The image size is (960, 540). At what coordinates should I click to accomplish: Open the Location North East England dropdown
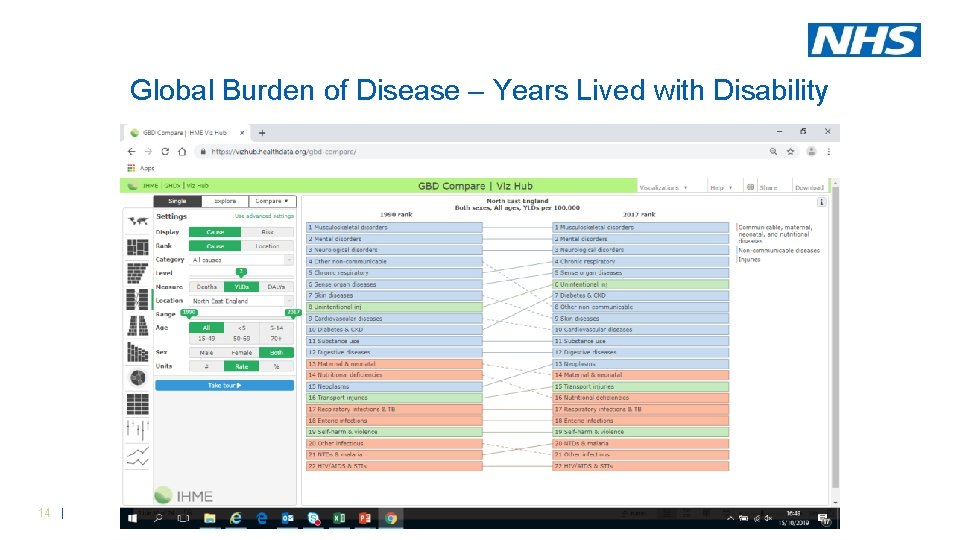pos(241,301)
